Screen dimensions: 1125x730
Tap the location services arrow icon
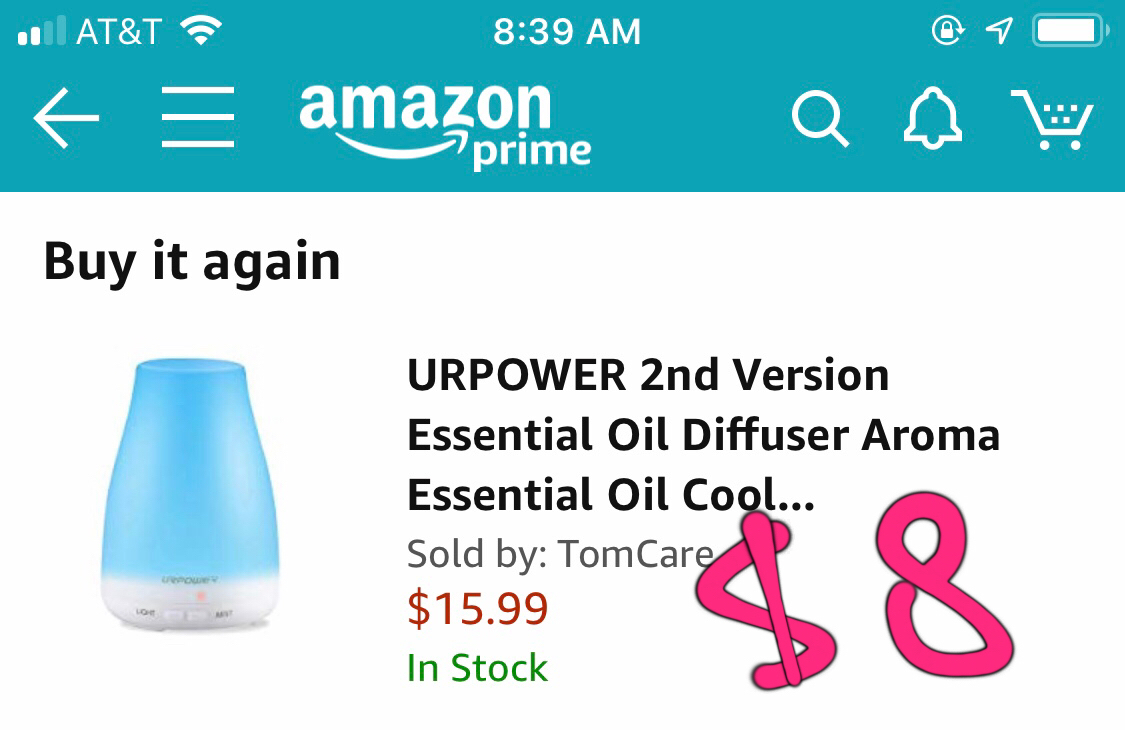point(997,31)
